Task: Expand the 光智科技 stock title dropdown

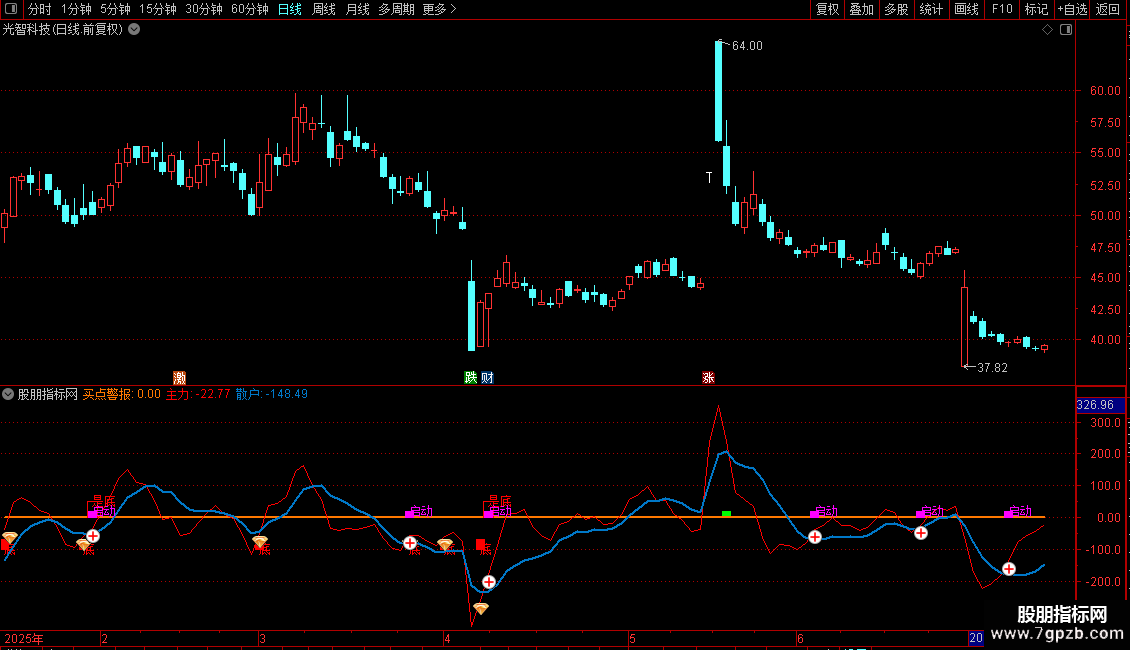Action: (135, 30)
